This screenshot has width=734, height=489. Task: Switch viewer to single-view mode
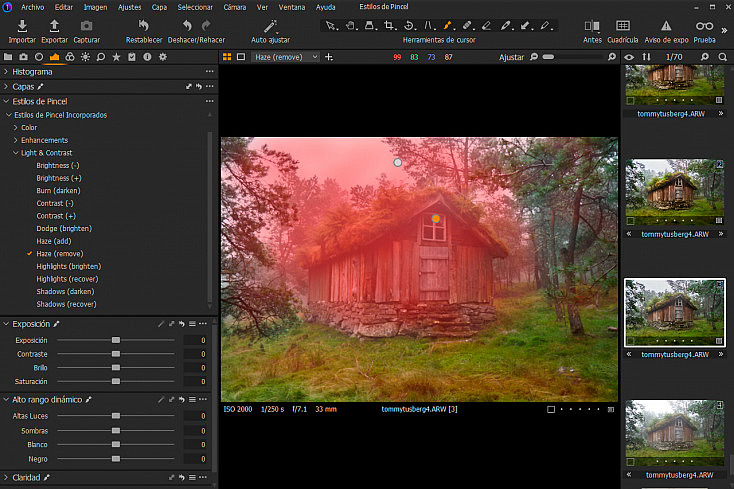pyautogui.click(x=241, y=57)
